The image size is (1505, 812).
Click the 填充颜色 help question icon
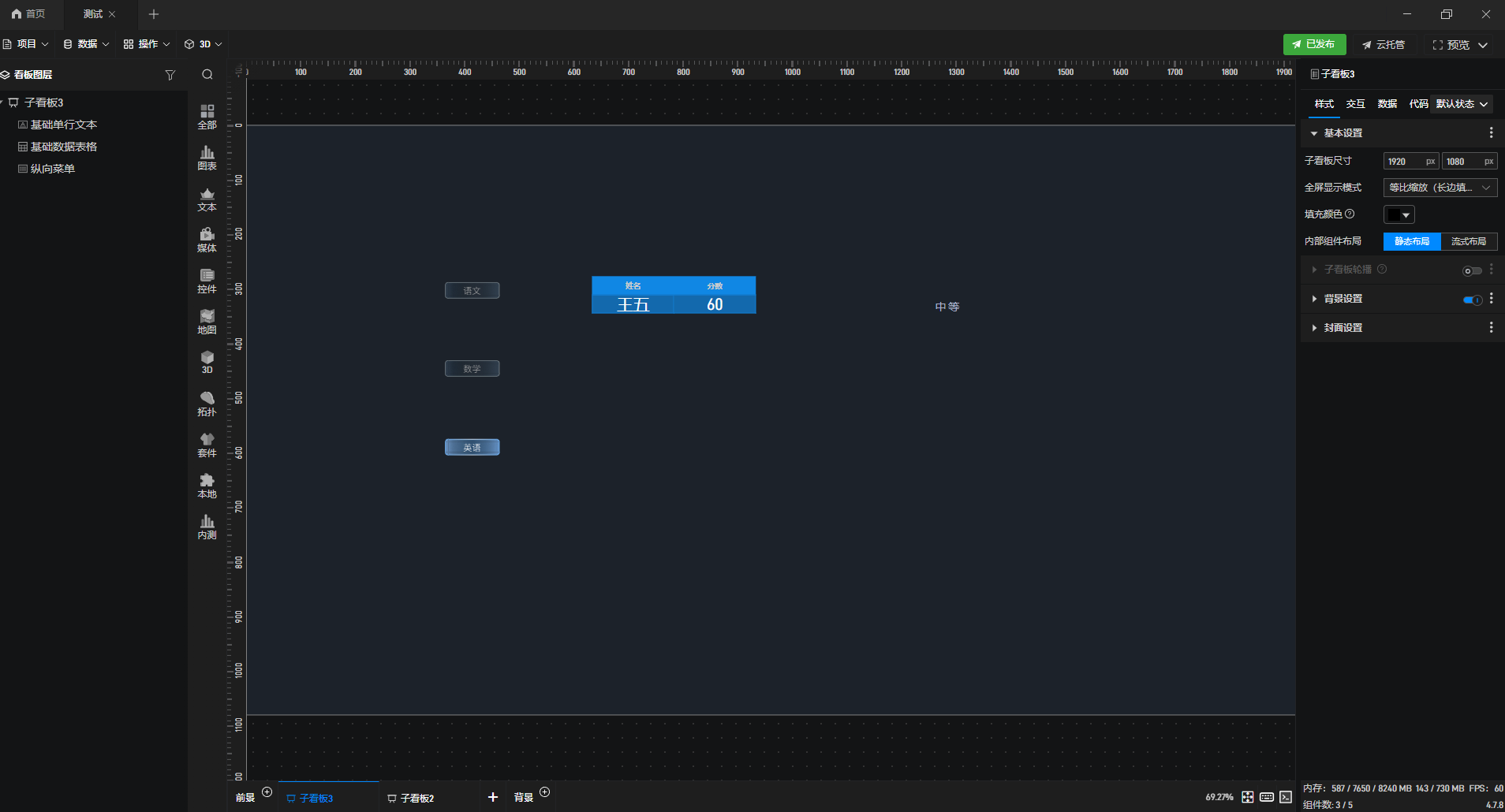(x=1350, y=214)
